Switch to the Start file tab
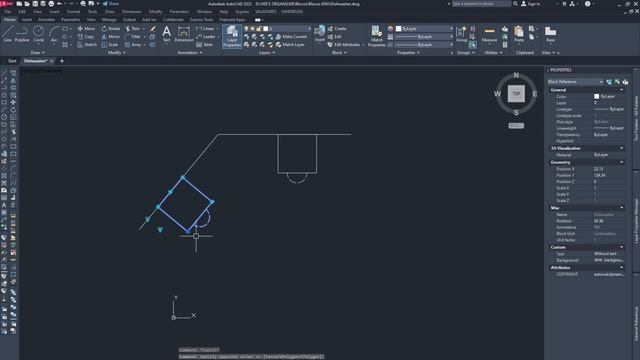The height and width of the screenshot is (360, 640). pyautogui.click(x=12, y=61)
